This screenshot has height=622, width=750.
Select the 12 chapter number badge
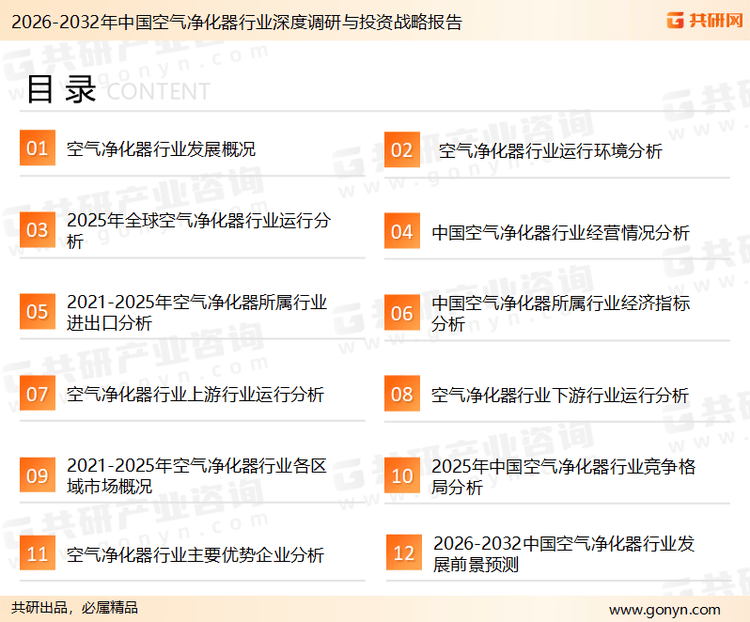(x=403, y=554)
